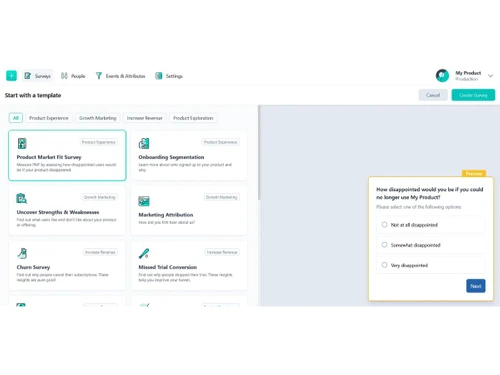Click the My Product avatar icon
500x375 pixels.
point(442,76)
